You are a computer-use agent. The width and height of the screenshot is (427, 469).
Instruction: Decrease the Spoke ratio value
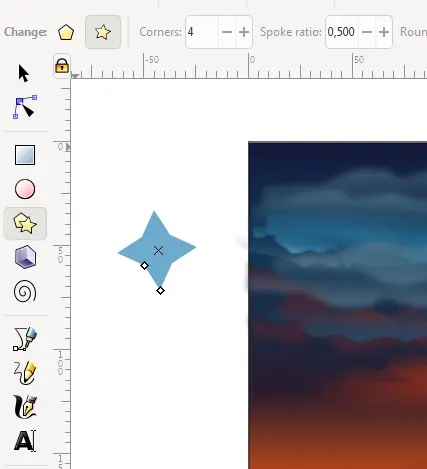[367, 32]
